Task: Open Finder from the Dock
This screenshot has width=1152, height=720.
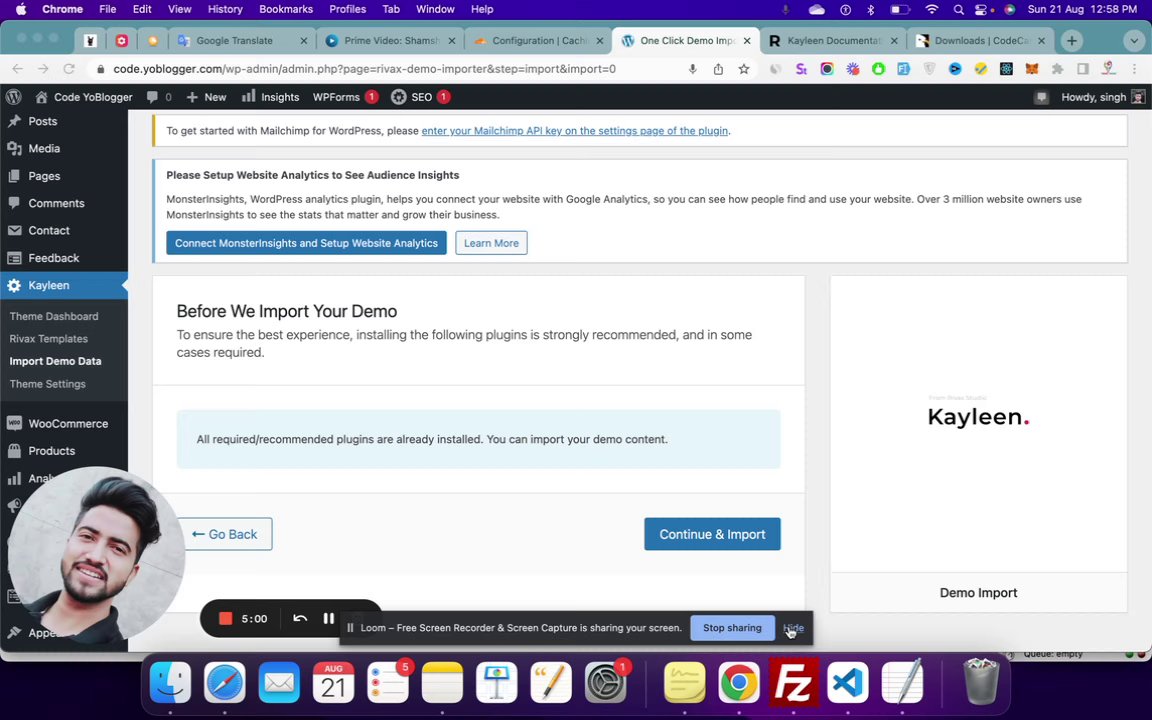Action: 170,683
